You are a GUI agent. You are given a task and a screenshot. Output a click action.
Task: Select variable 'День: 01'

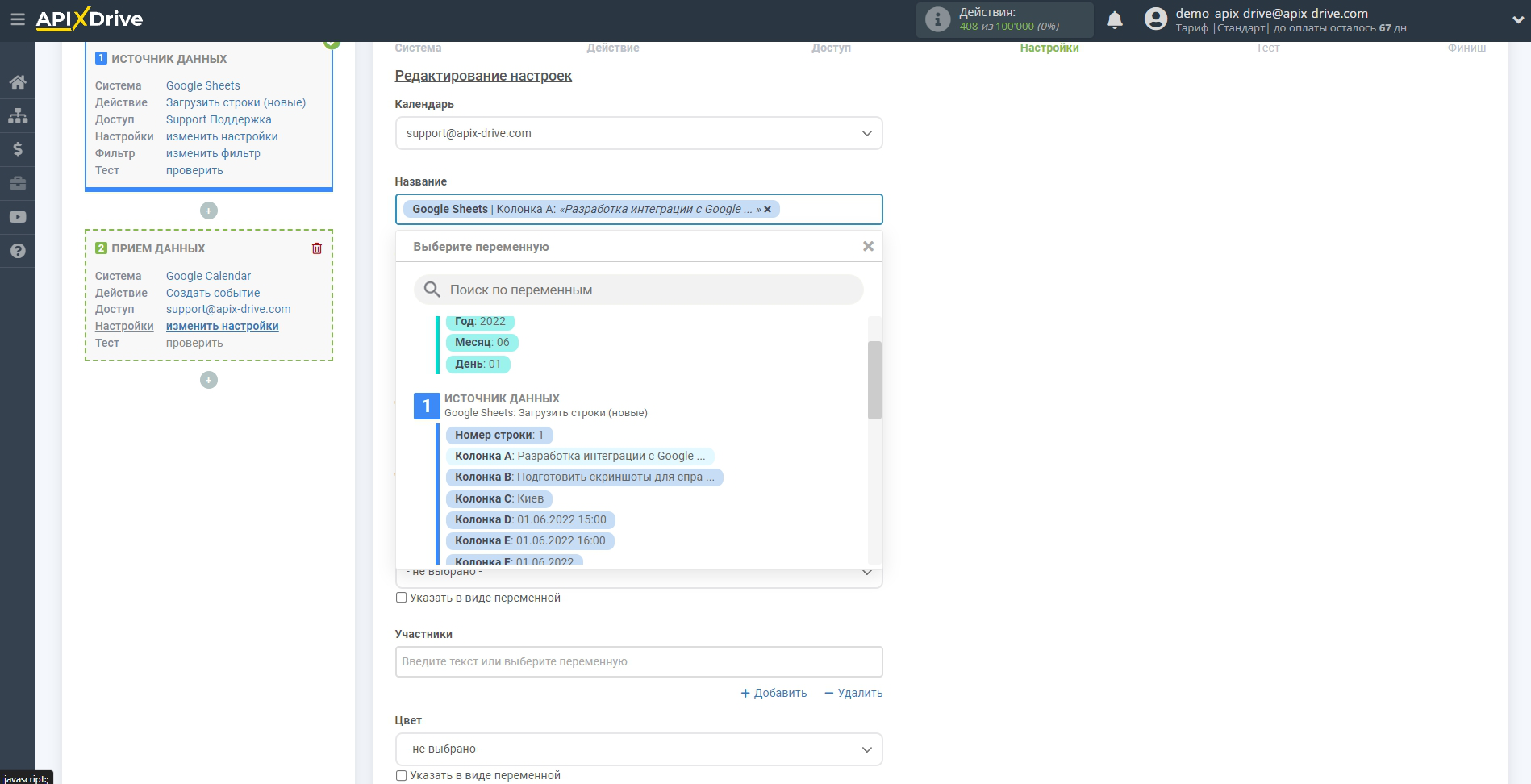point(478,364)
